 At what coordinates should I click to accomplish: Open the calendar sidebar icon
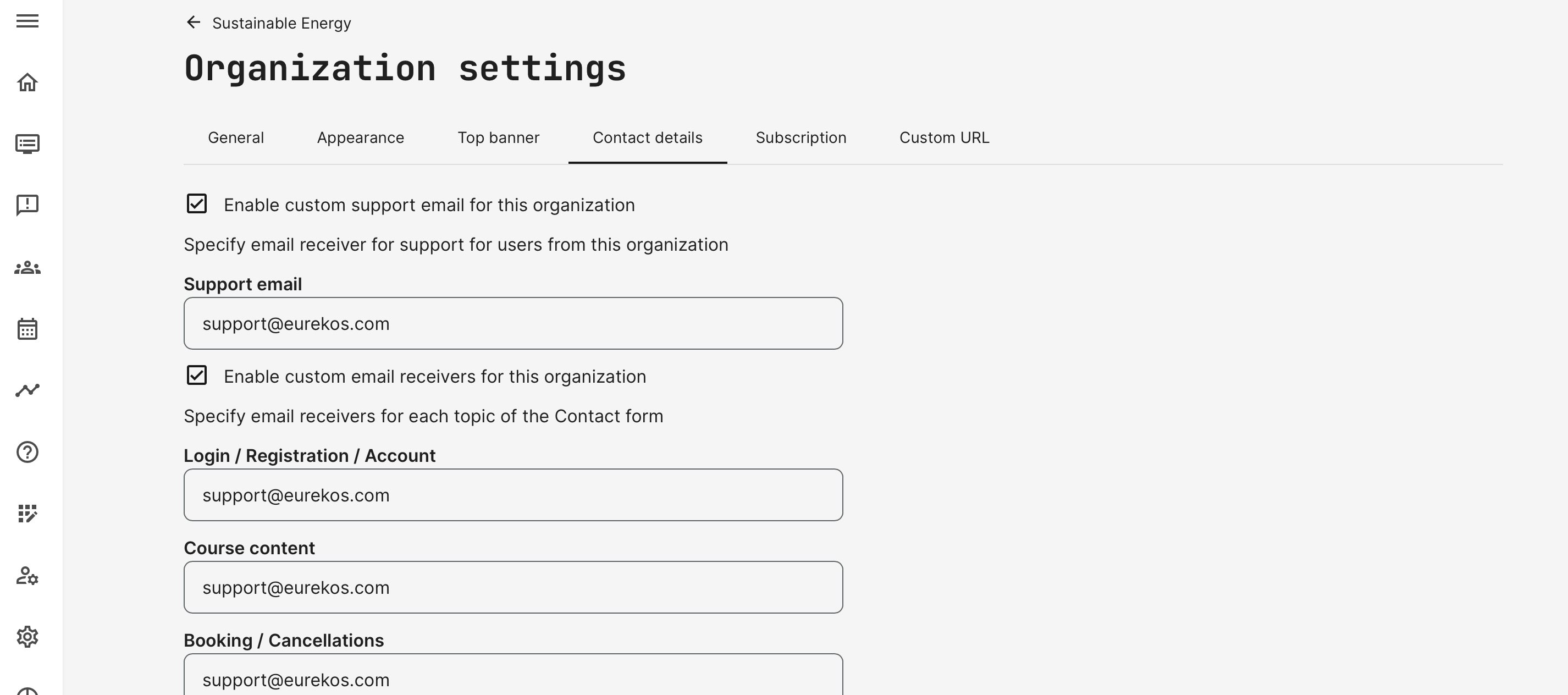pyautogui.click(x=27, y=329)
